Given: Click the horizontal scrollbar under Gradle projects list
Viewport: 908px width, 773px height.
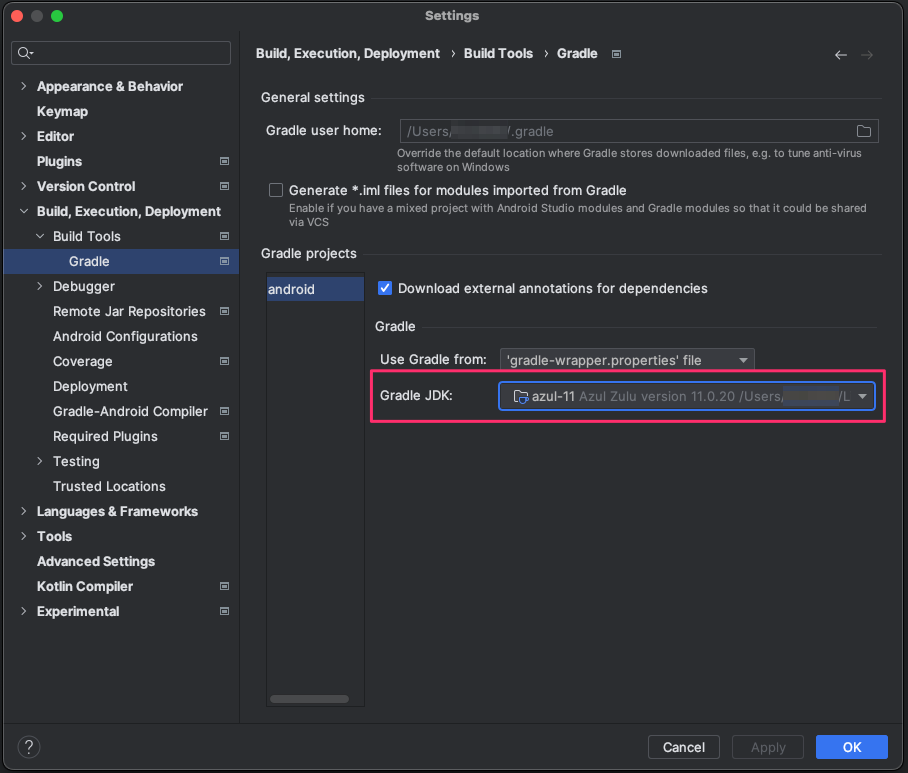Looking at the screenshot, I should point(309,699).
